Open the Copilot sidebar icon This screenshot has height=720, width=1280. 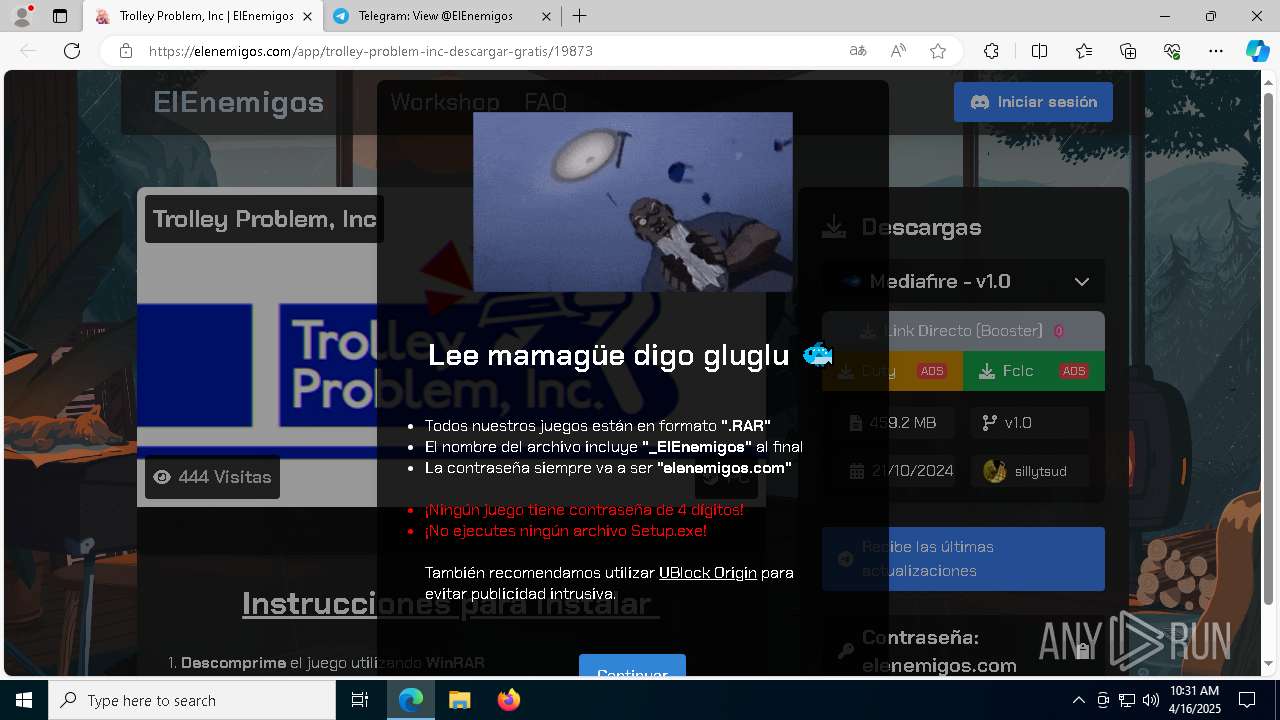(1257, 51)
